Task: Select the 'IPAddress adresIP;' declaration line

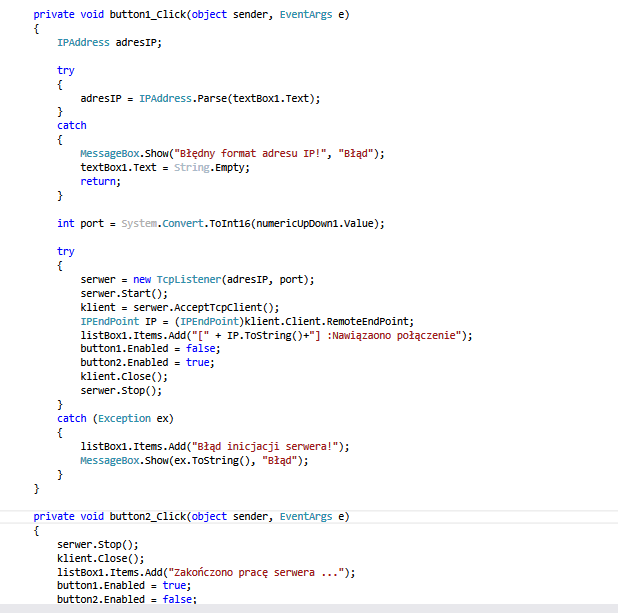Action: (x=109, y=43)
